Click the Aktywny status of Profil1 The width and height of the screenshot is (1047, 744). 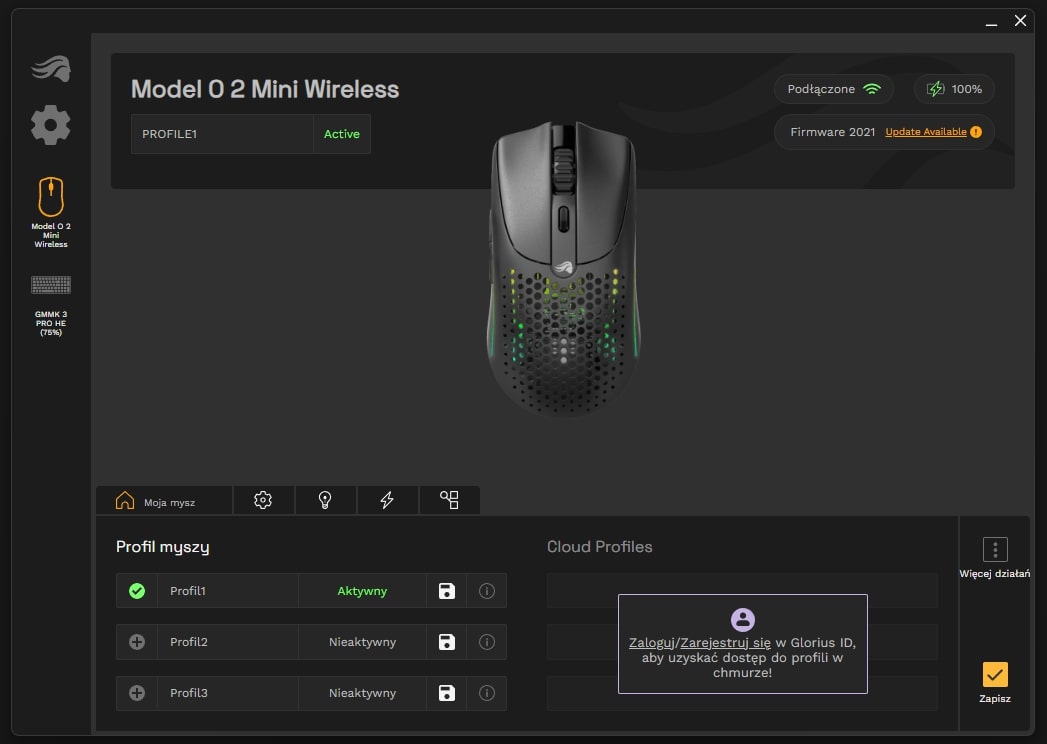pos(362,591)
